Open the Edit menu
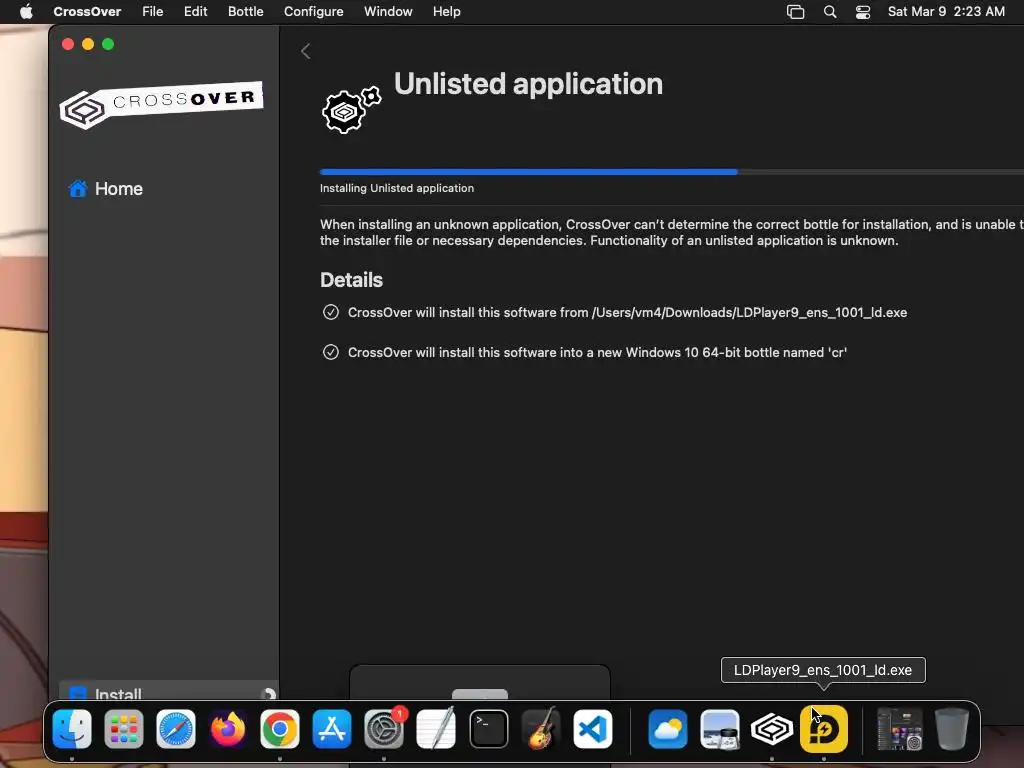The height and width of the screenshot is (768, 1024). 195,12
